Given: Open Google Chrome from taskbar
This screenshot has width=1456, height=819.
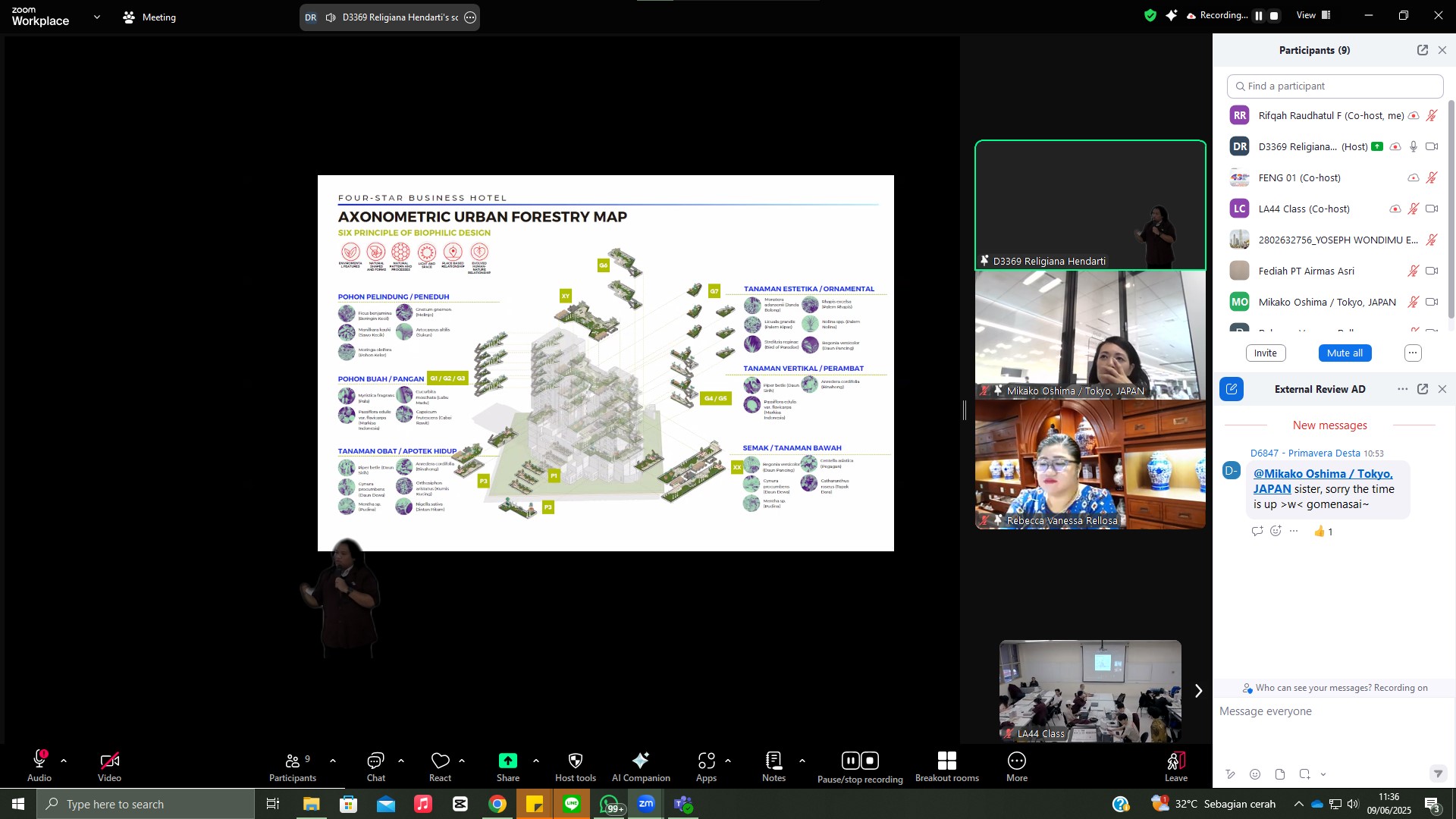Looking at the screenshot, I should [497, 804].
